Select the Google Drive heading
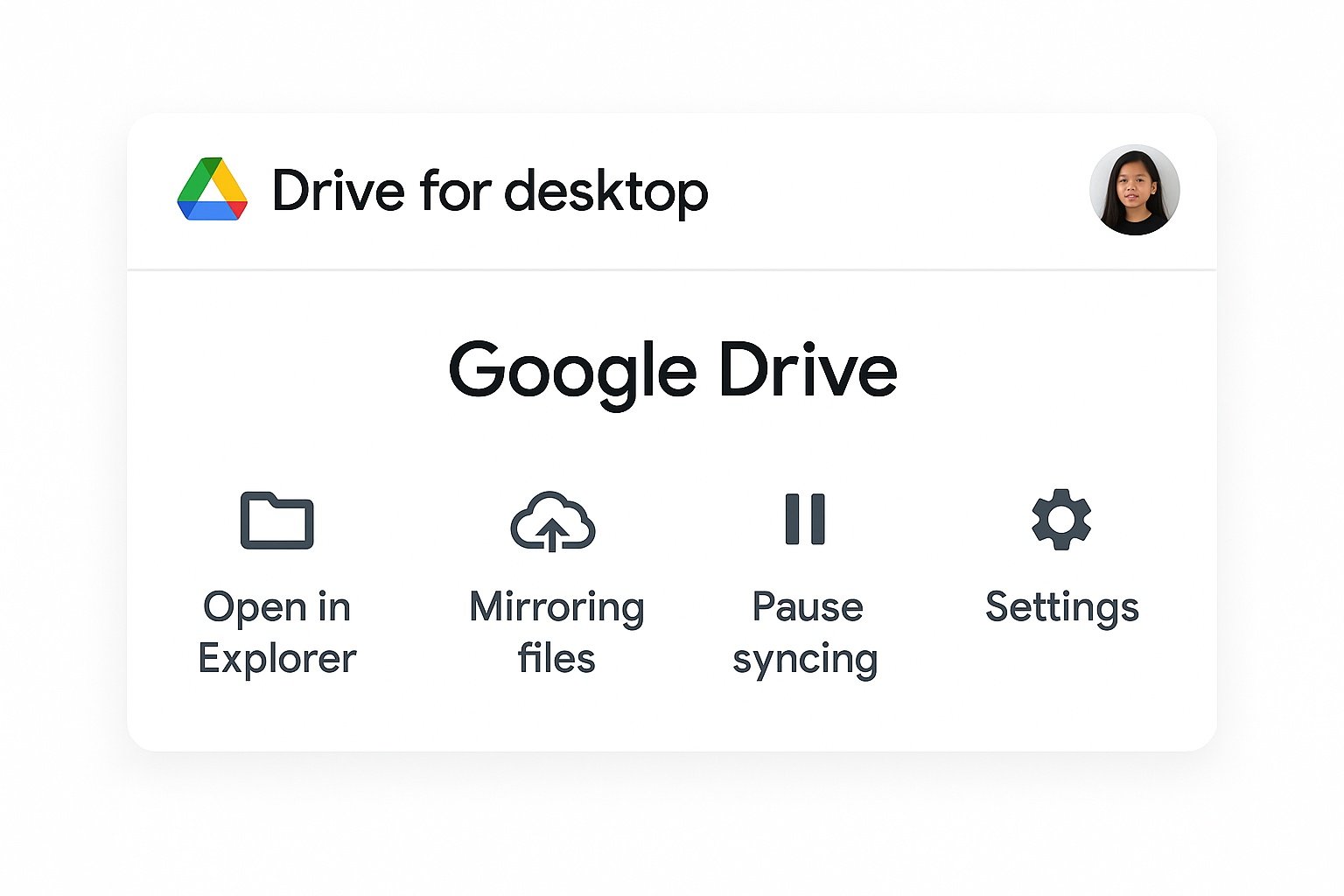Viewport: 1344px width, 896px height. 673,369
